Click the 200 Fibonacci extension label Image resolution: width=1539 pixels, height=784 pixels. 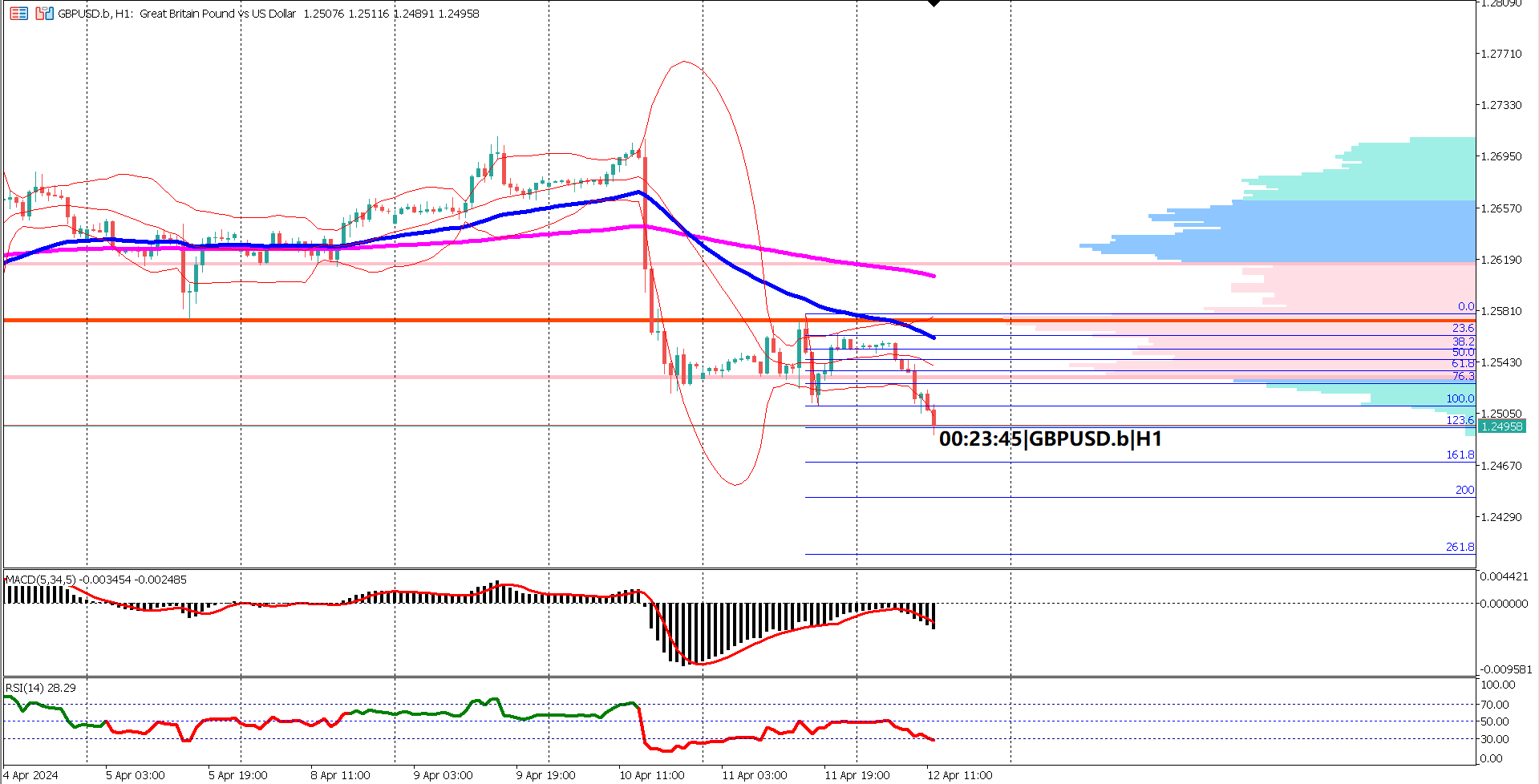(x=1466, y=490)
